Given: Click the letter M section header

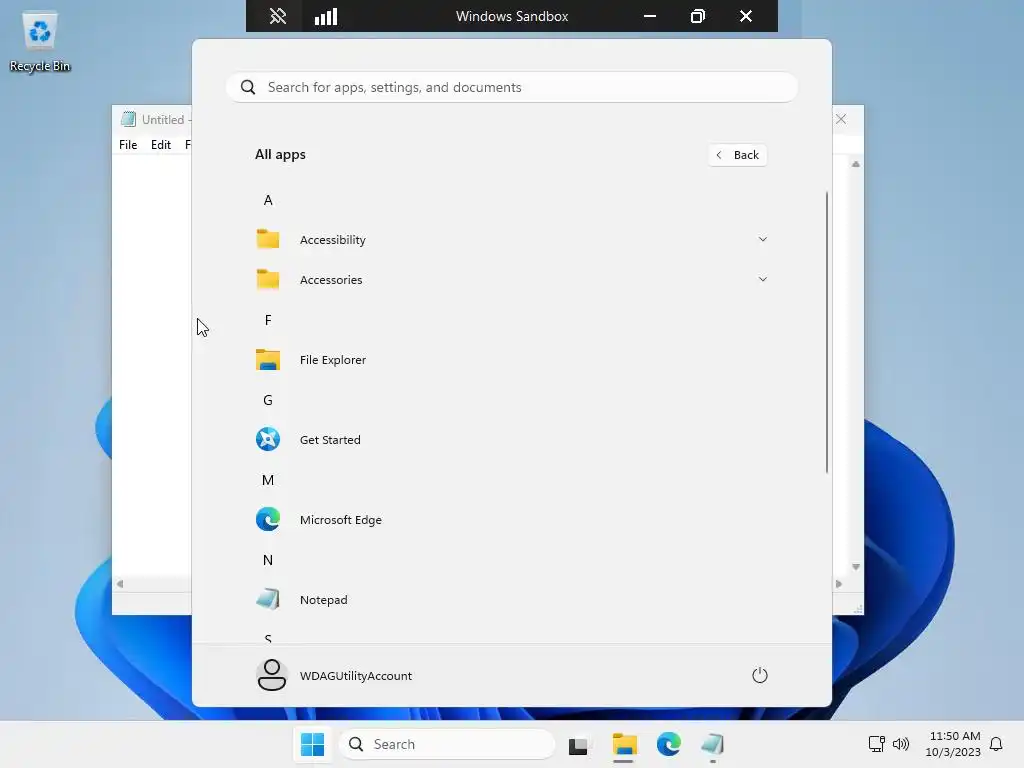Looking at the screenshot, I should coord(268,480).
